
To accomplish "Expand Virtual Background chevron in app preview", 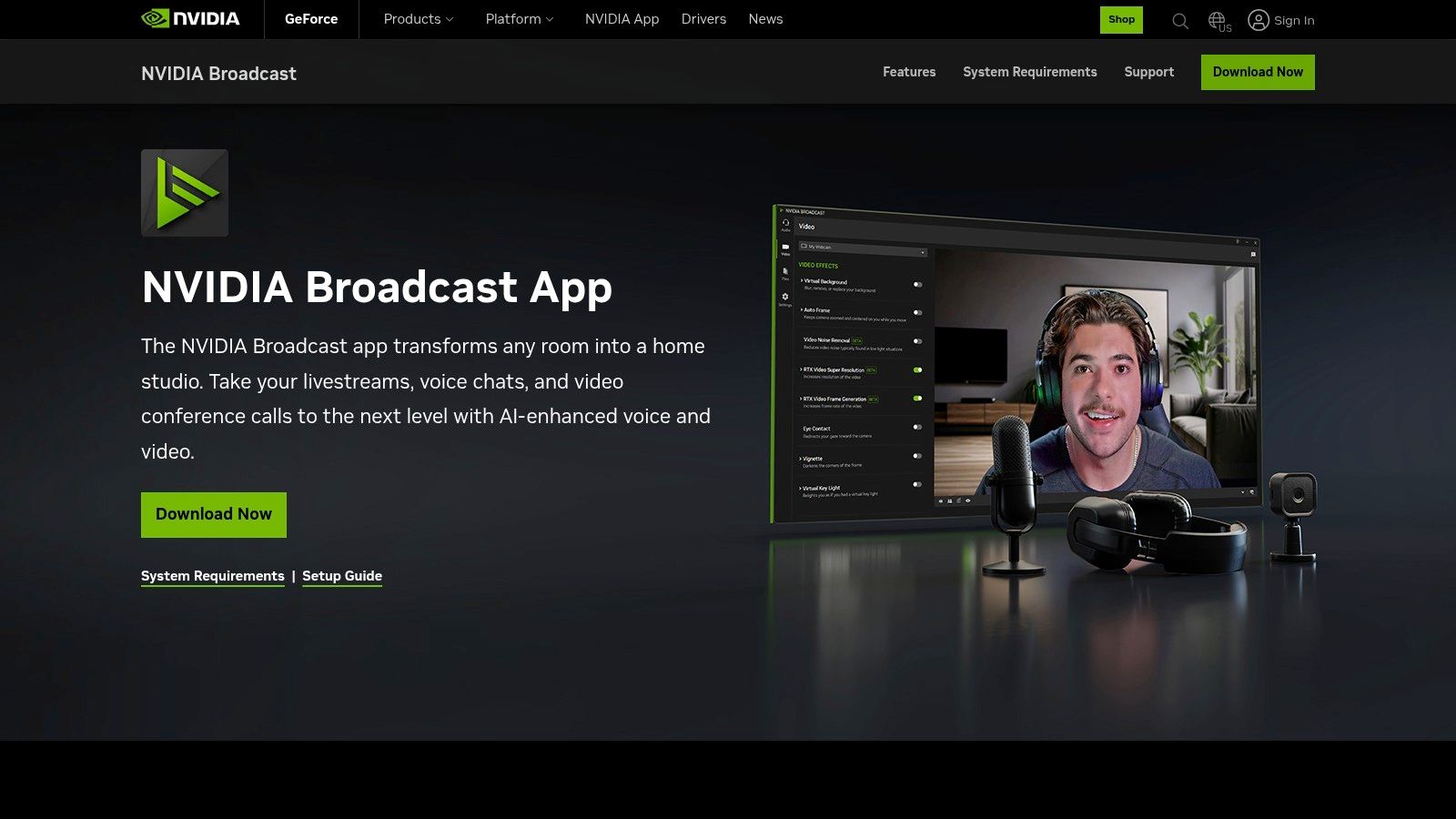I will 801,281.
